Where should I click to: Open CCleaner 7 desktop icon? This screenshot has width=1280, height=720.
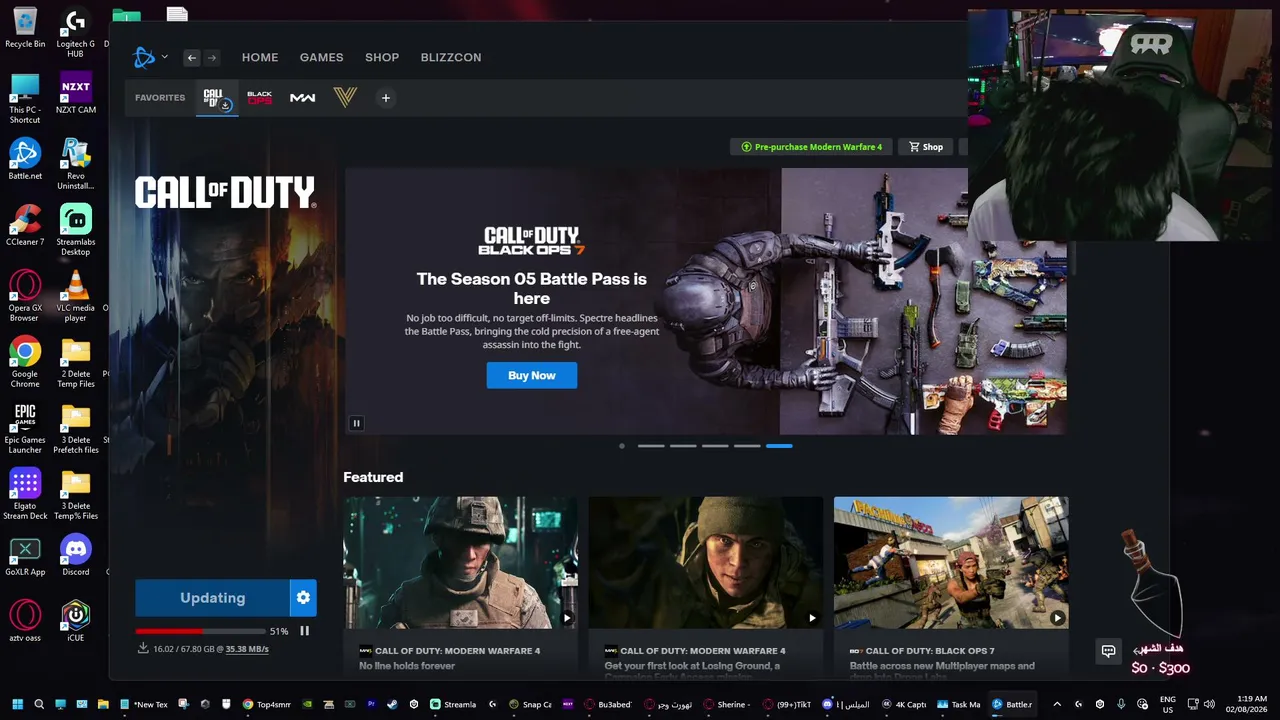pyautogui.click(x=25, y=225)
